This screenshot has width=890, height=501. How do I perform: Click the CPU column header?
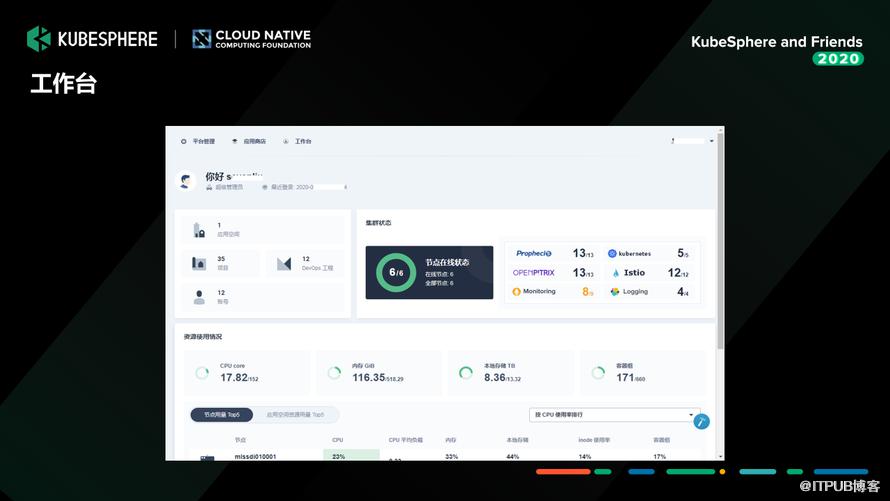click(x=338, y=440)
